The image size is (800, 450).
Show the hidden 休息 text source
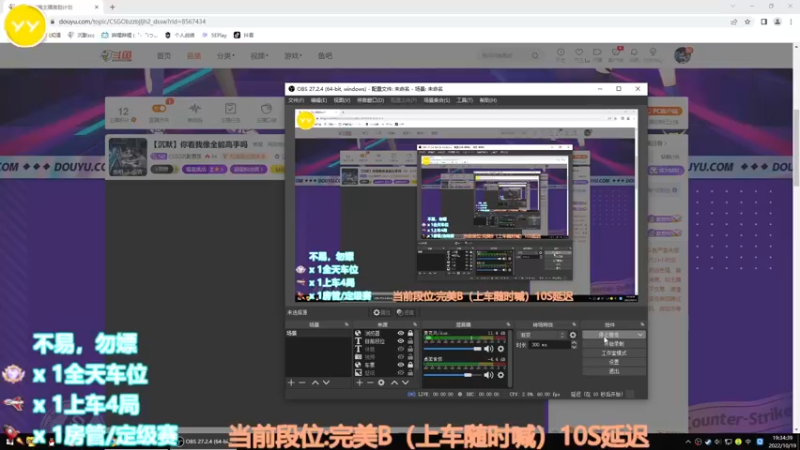pos(401,349)
